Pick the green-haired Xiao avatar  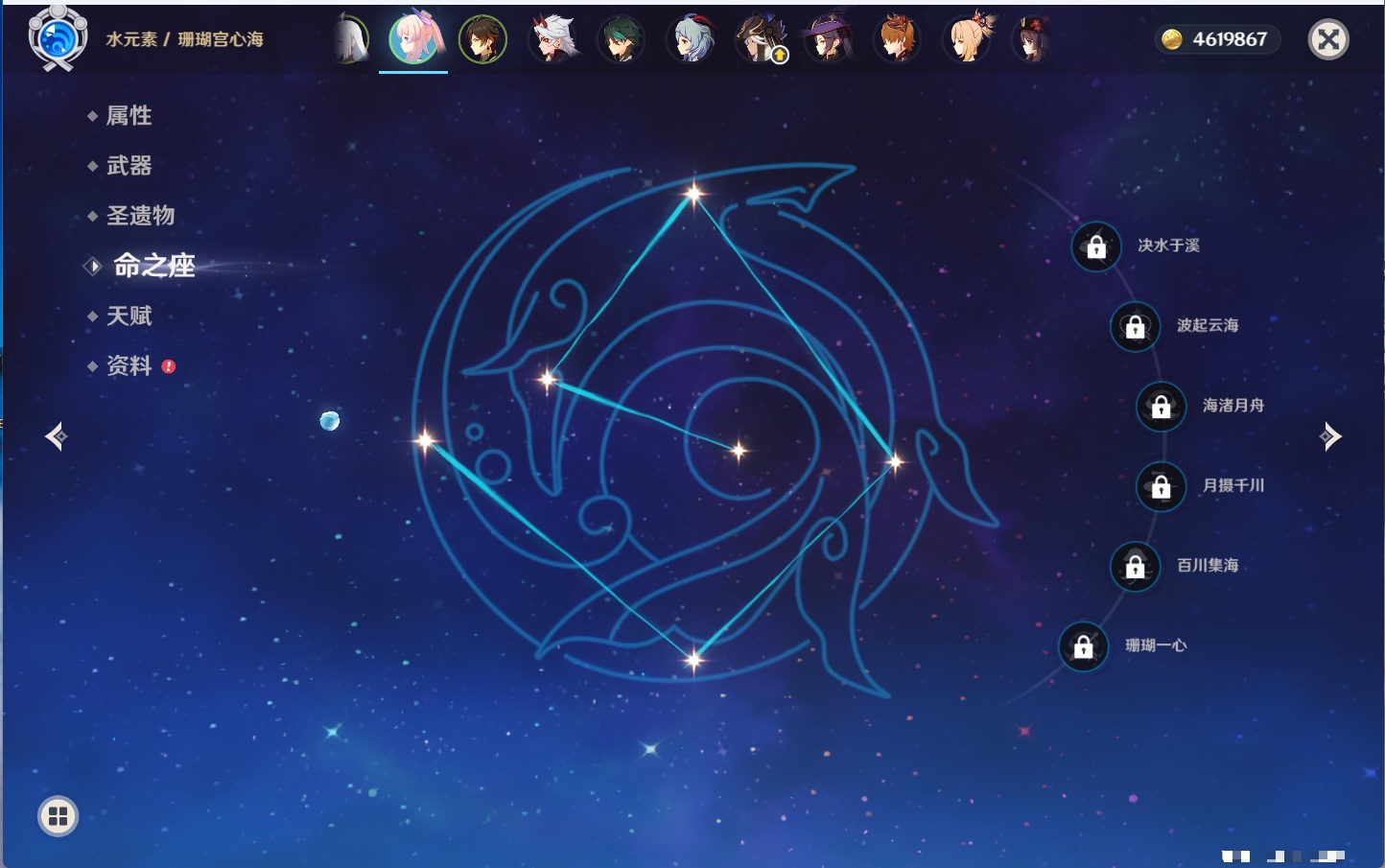click(622, 40)
